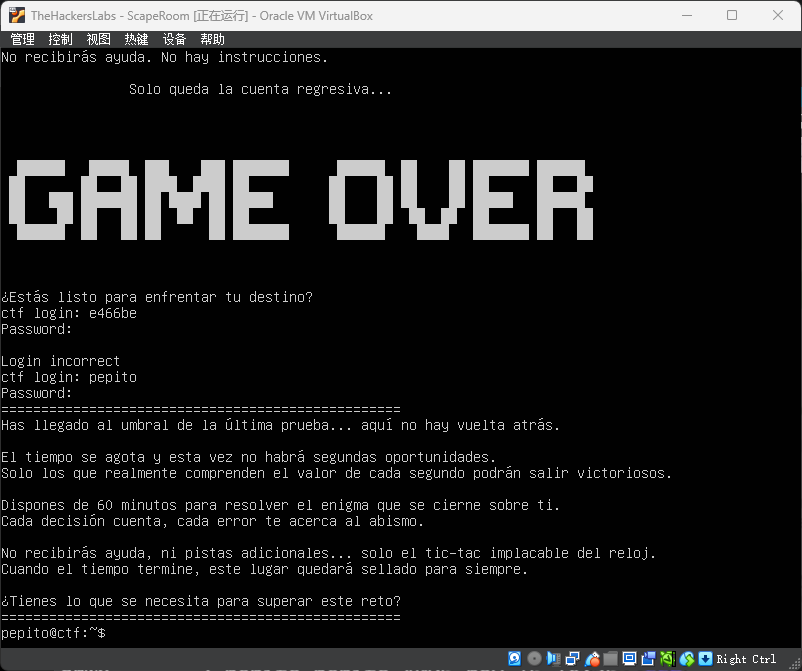Viewport: 802px width, 671px height.
Task: Click the optical disk drive status icon
Action: pyautogui.click(x=535, y=659)
